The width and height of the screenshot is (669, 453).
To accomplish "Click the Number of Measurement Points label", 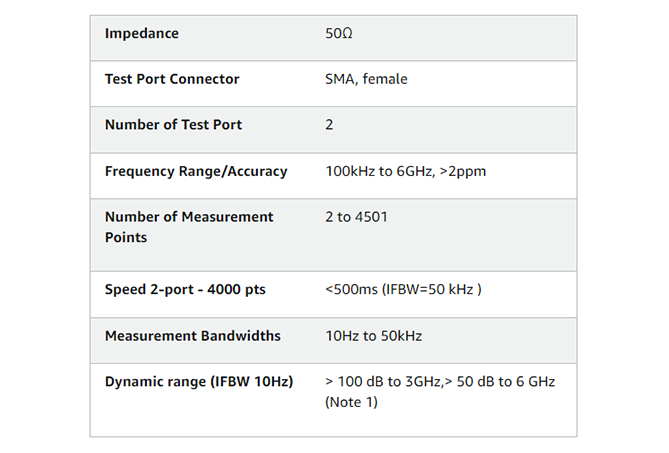I will point(189,227).
